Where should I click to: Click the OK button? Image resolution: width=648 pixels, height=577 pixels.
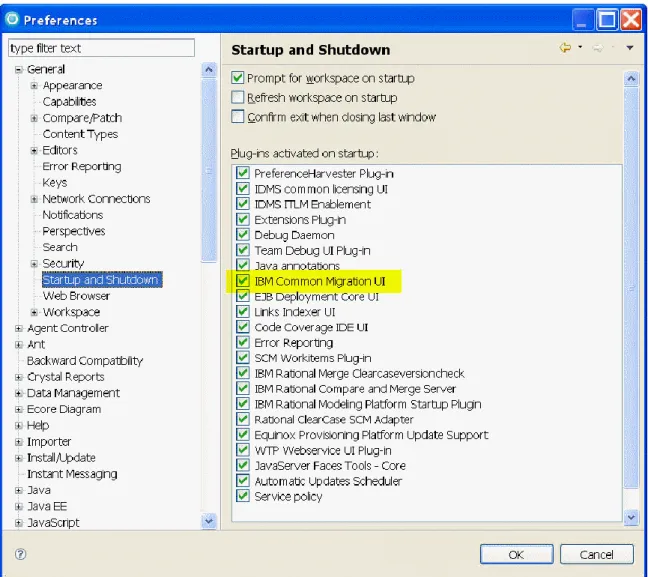pos(517,554)
